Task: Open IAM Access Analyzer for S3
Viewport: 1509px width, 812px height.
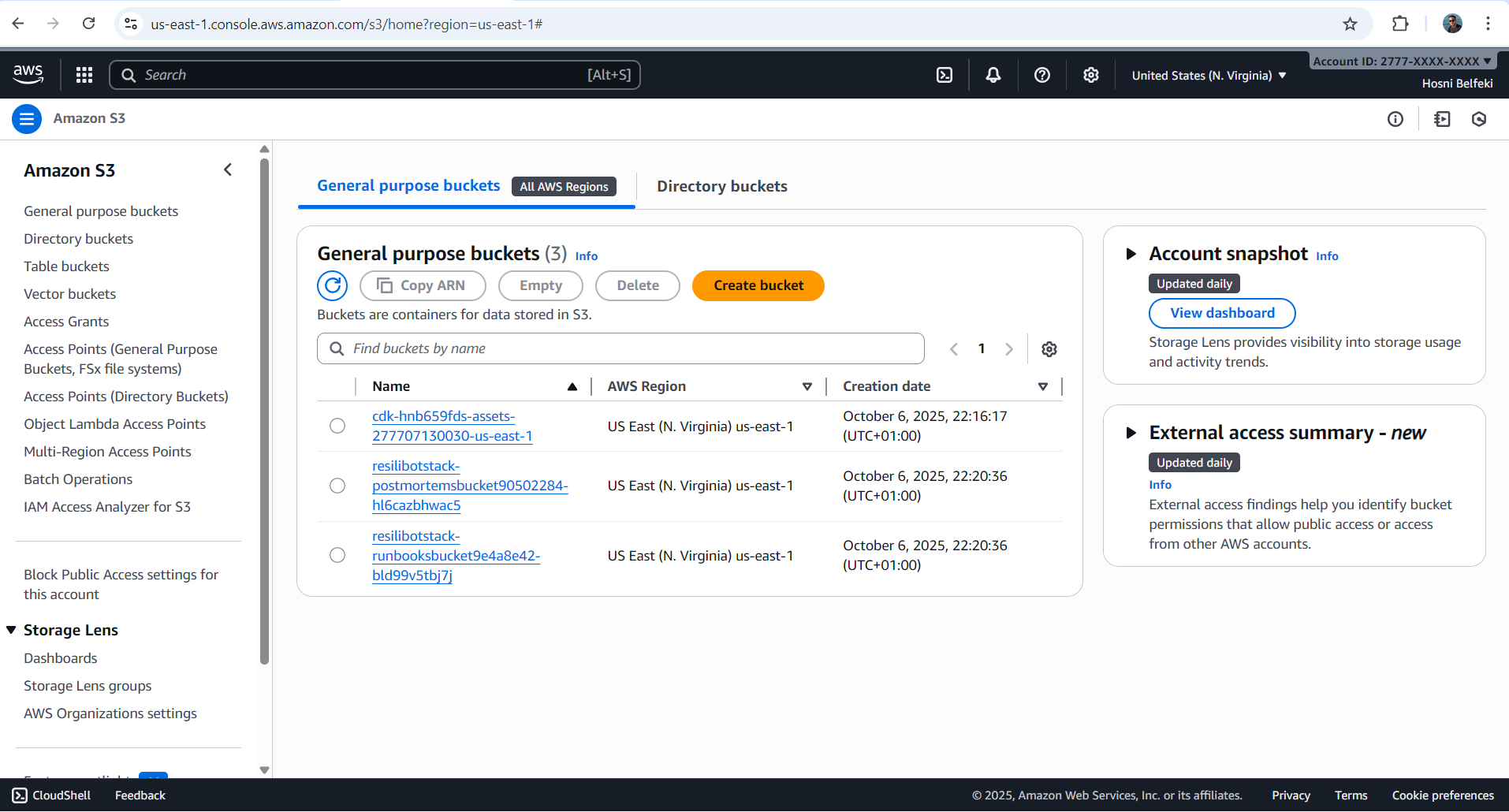Action: point(107,507)
